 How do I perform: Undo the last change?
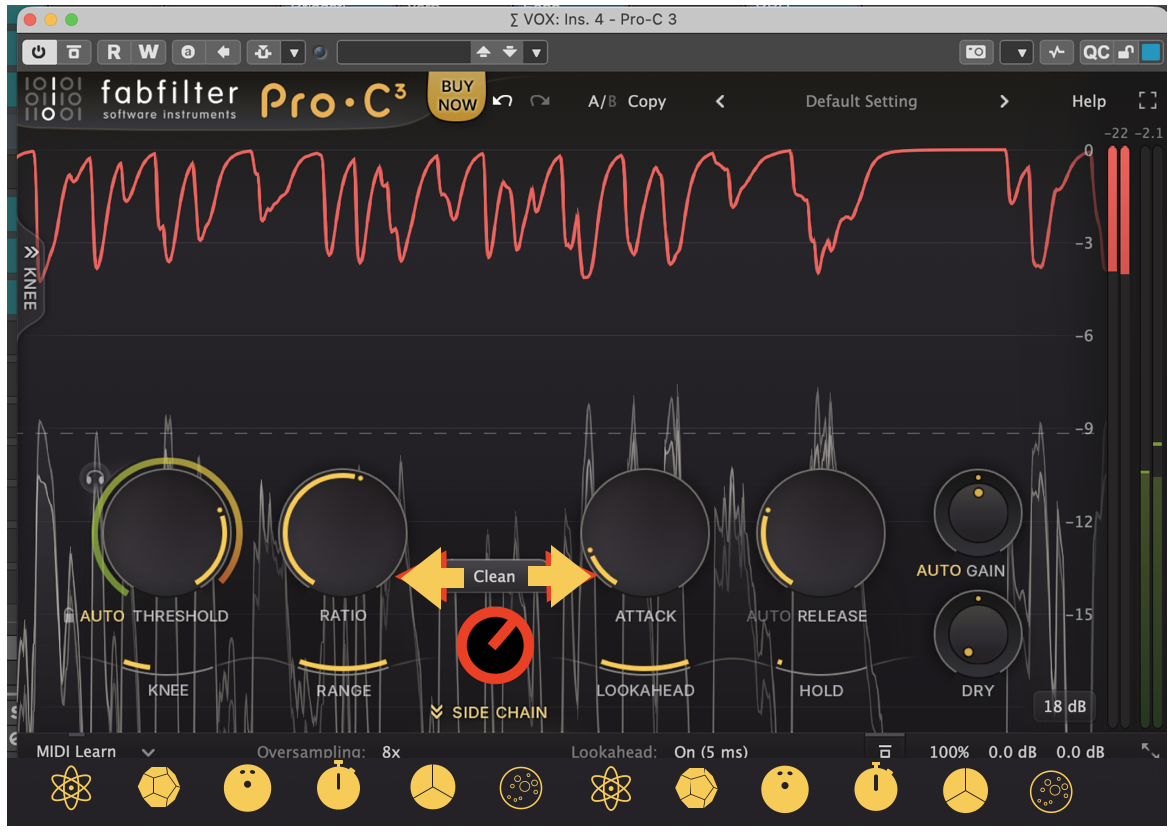[x=503, y=101]
